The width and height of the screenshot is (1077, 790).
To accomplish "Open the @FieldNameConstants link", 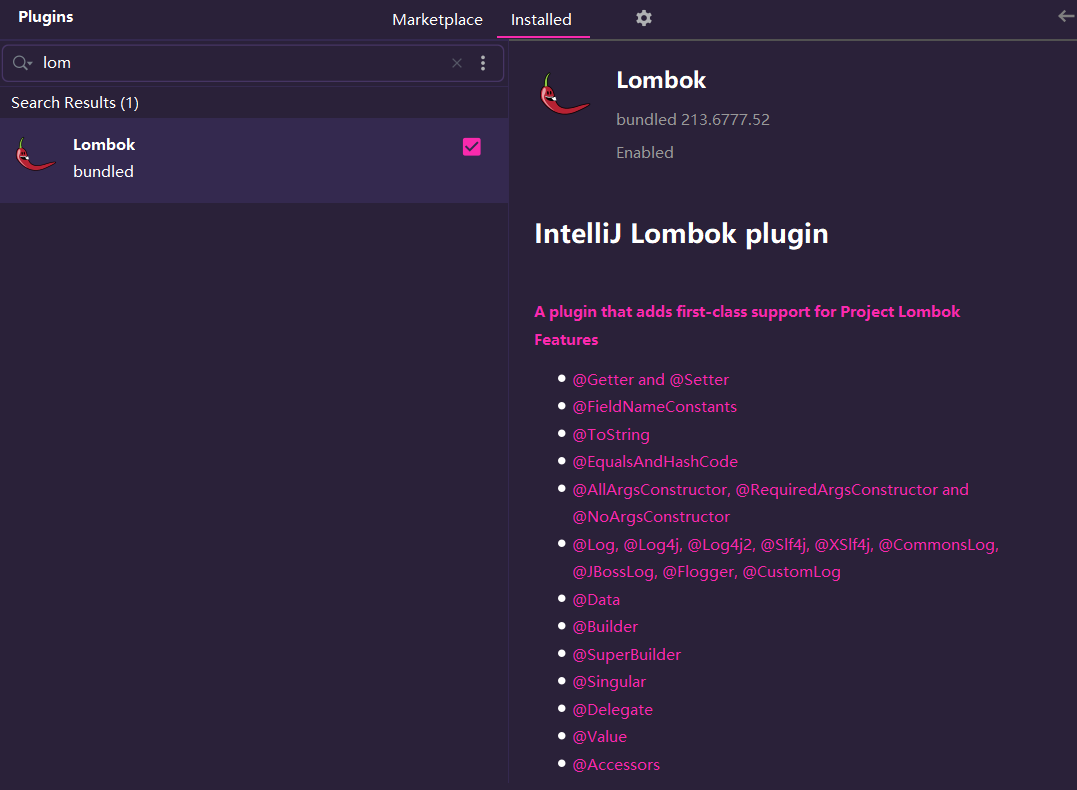I will pos(655,407).
